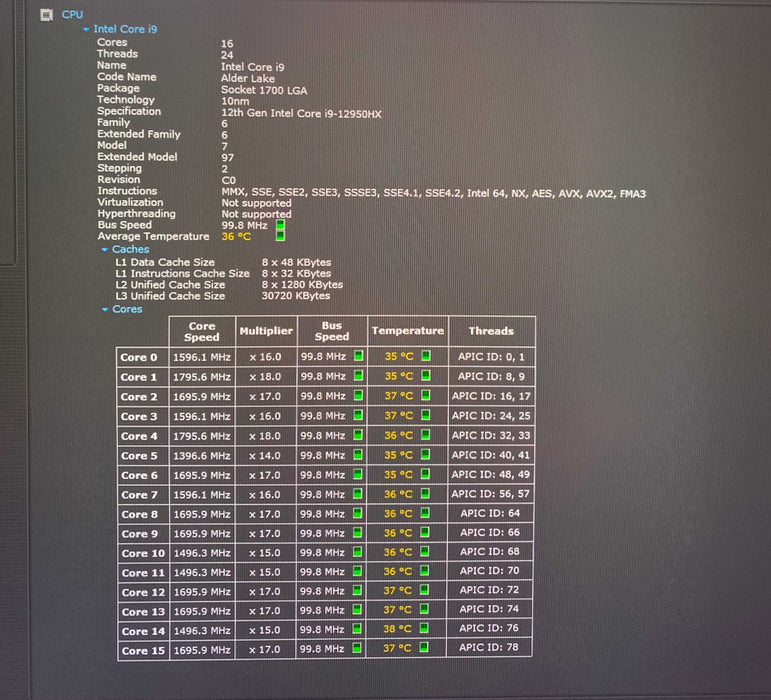The height and width of the screenshot is (700, 771).
Task: Collapse the Caches section arrow
Action: [x=104, y=250]
